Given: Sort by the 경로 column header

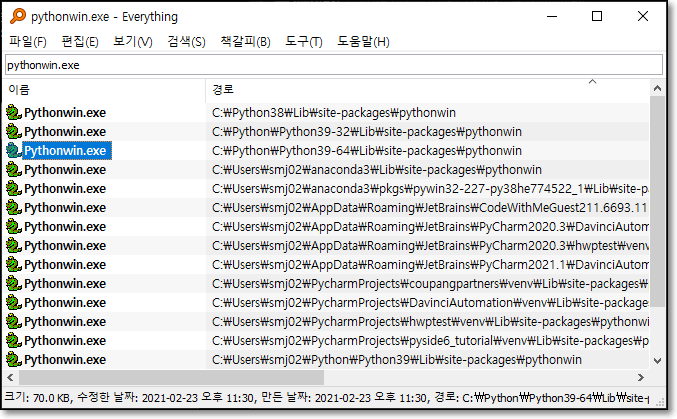Looking at the screenshot, I should (x=427, y=89).
